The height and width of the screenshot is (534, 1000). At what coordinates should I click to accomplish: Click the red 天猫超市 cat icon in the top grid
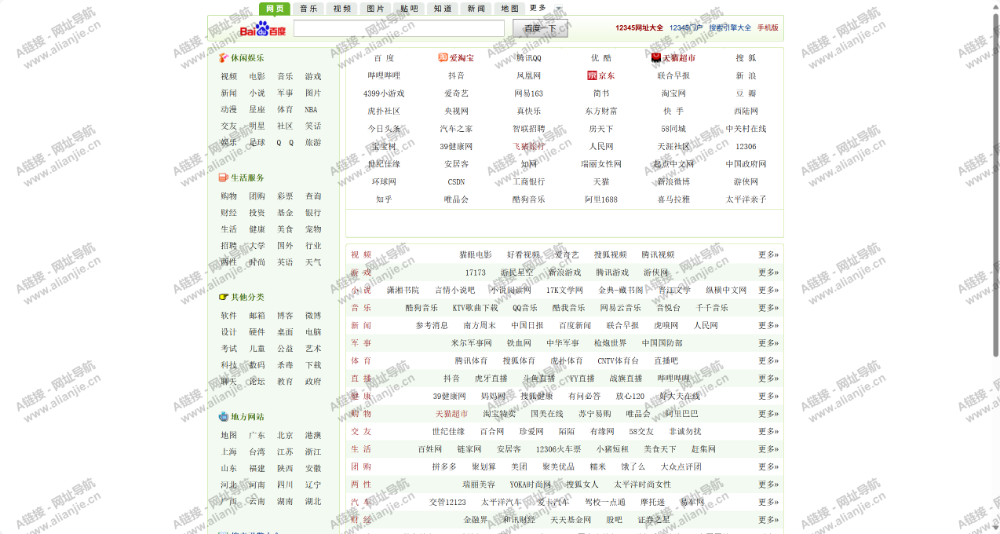tap(656, 58)
